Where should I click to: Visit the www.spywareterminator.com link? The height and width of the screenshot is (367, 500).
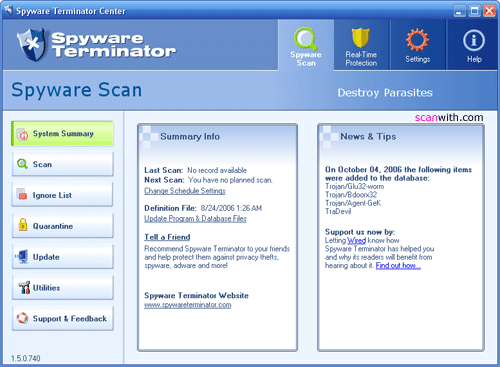tap(187, 305)
